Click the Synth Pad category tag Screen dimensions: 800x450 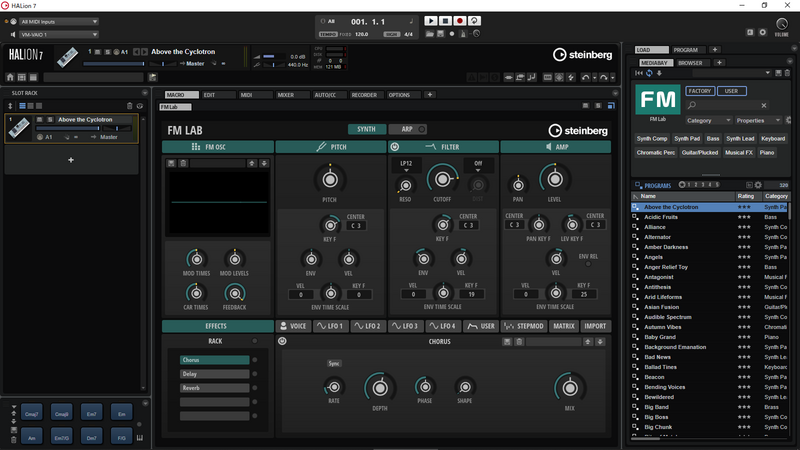click(687, 139)
